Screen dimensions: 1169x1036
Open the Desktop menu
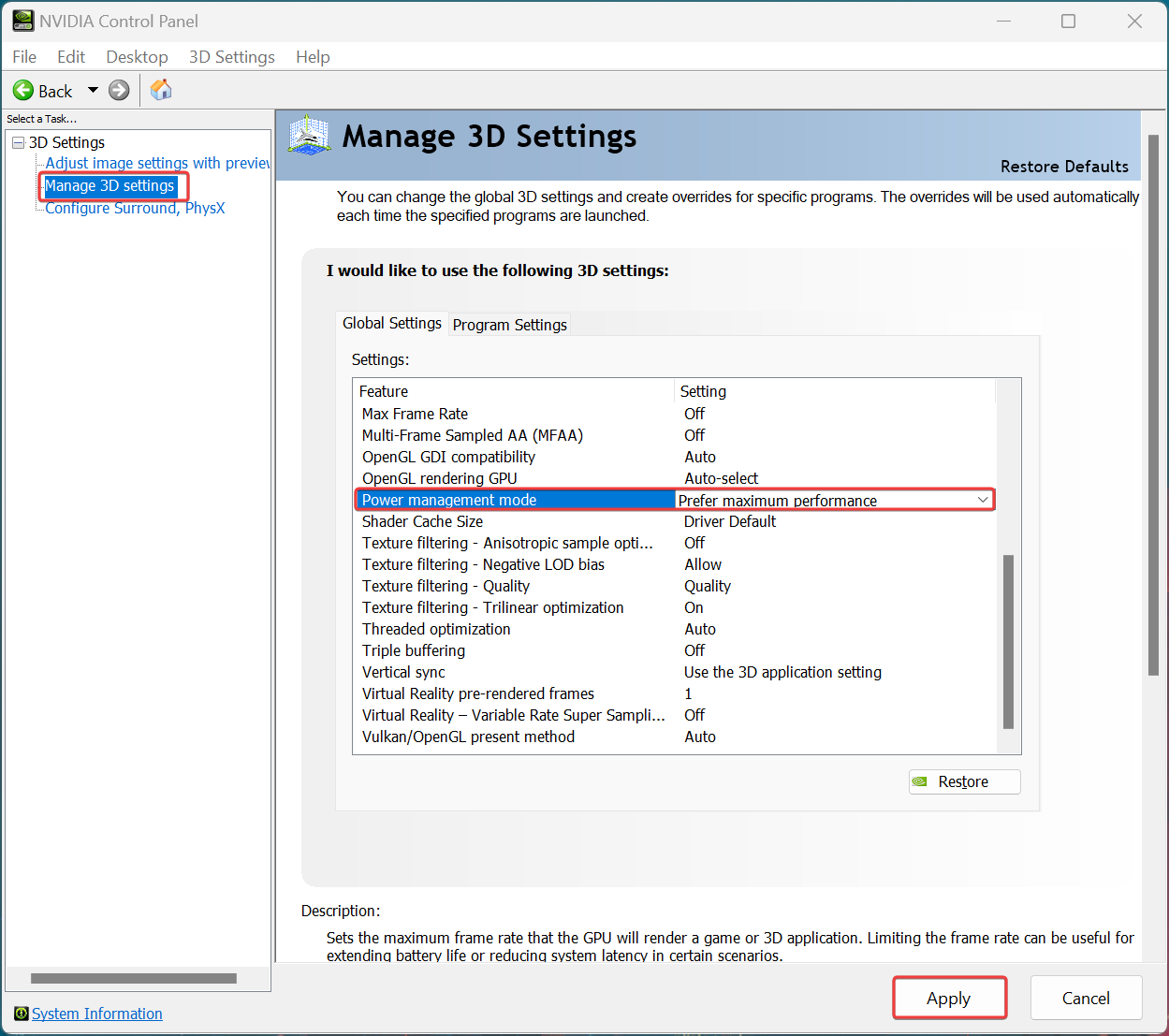point(137,57)
